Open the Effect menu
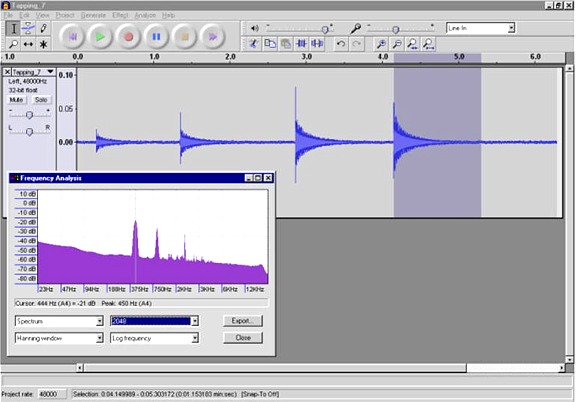576x402 pixels. (120, 15)
